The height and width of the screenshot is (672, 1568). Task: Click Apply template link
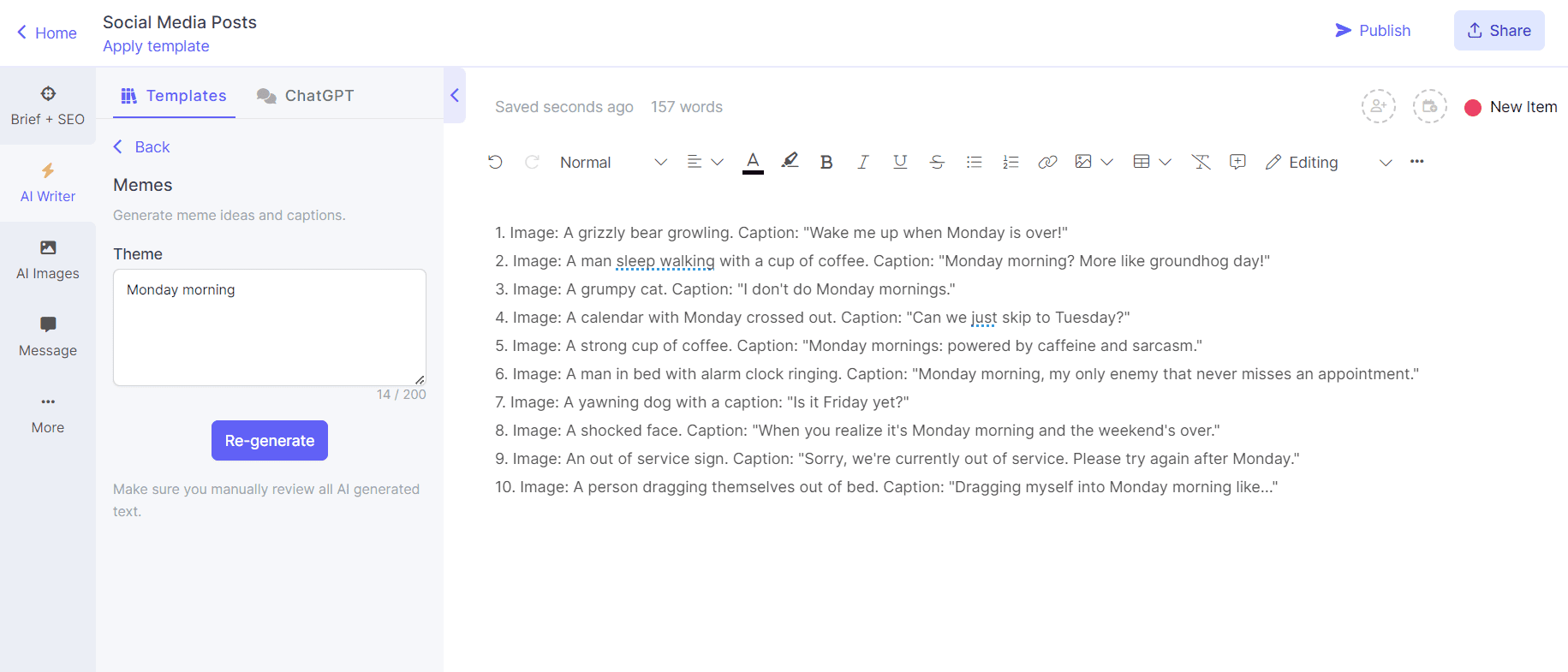coord(156,46)
